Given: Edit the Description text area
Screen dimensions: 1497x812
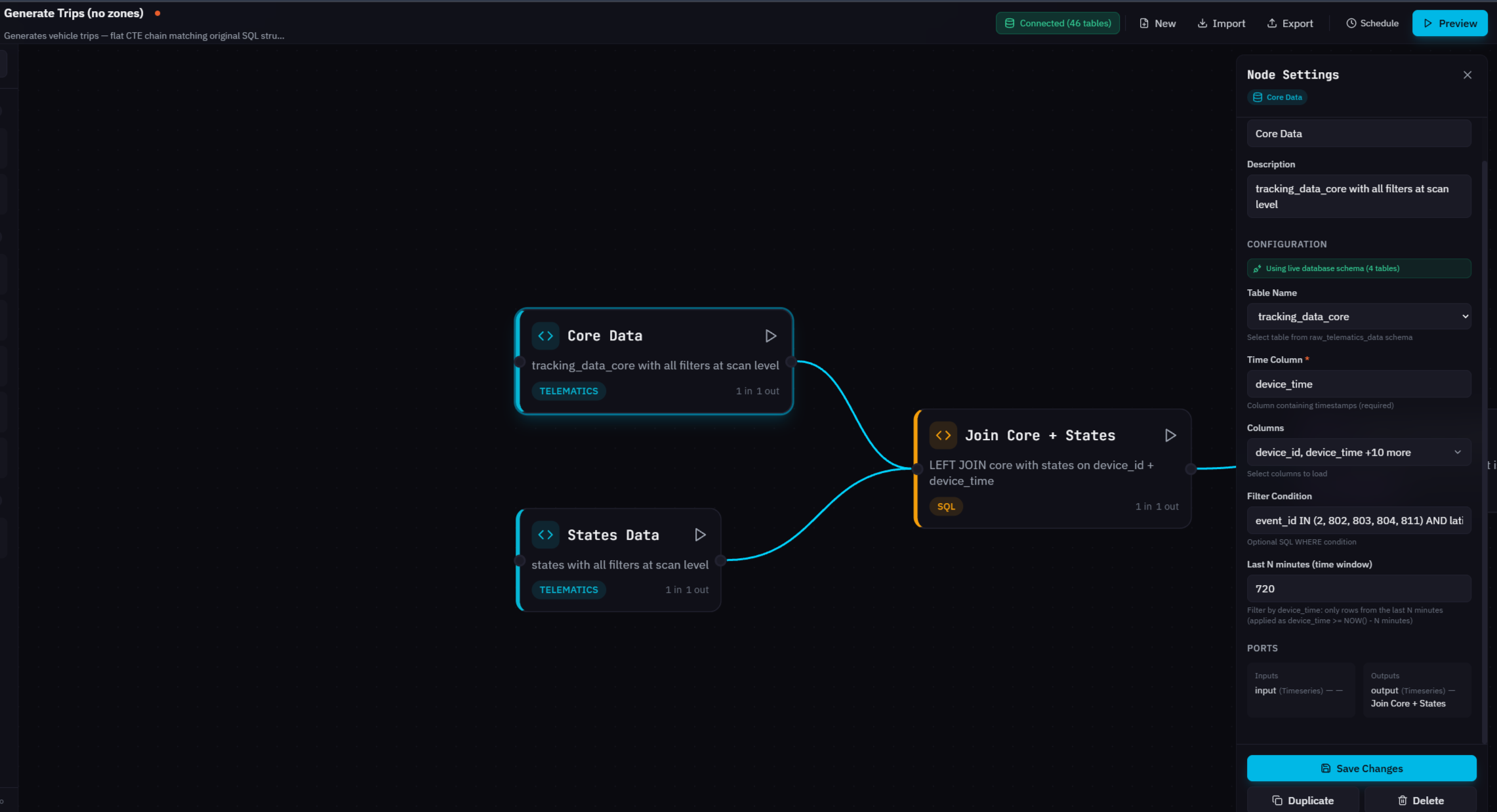Looking at the screenshot, I should click(1359, 196).
